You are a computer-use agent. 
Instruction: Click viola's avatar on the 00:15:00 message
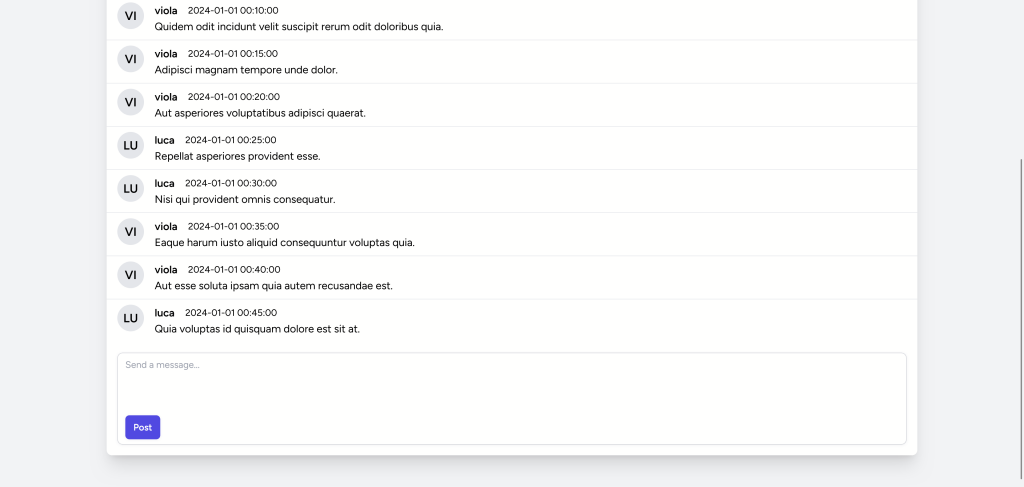click(130, 59)
